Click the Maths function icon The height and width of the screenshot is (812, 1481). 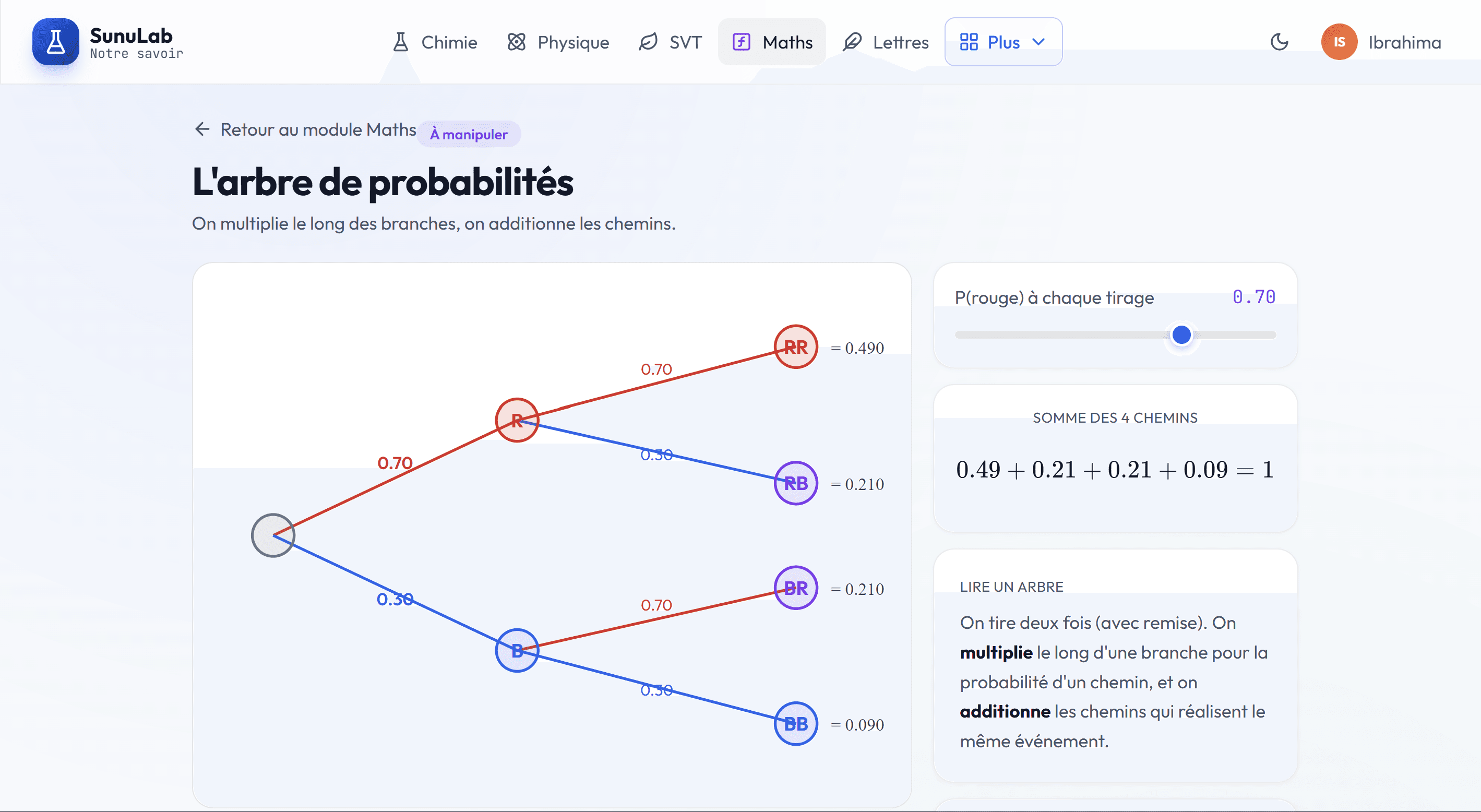741,42
